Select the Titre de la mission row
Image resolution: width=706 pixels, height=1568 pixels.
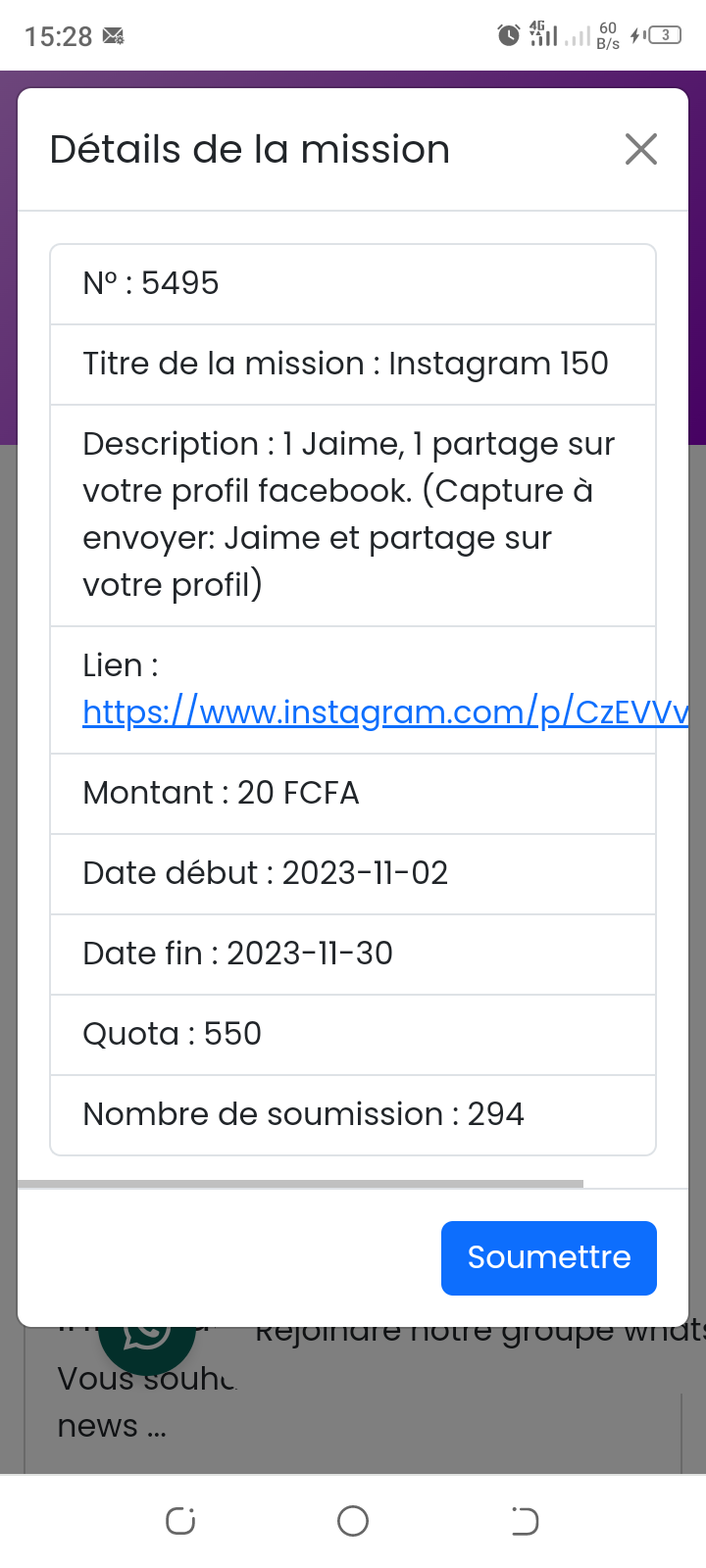353,365
